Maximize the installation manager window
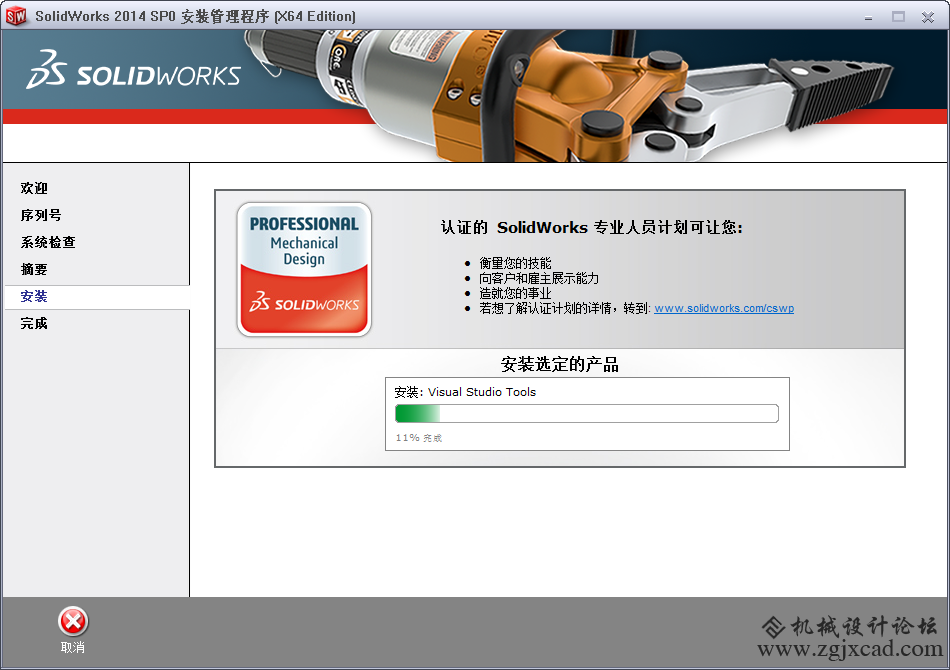This screenshot has height=670, width=950. (899, 17)
